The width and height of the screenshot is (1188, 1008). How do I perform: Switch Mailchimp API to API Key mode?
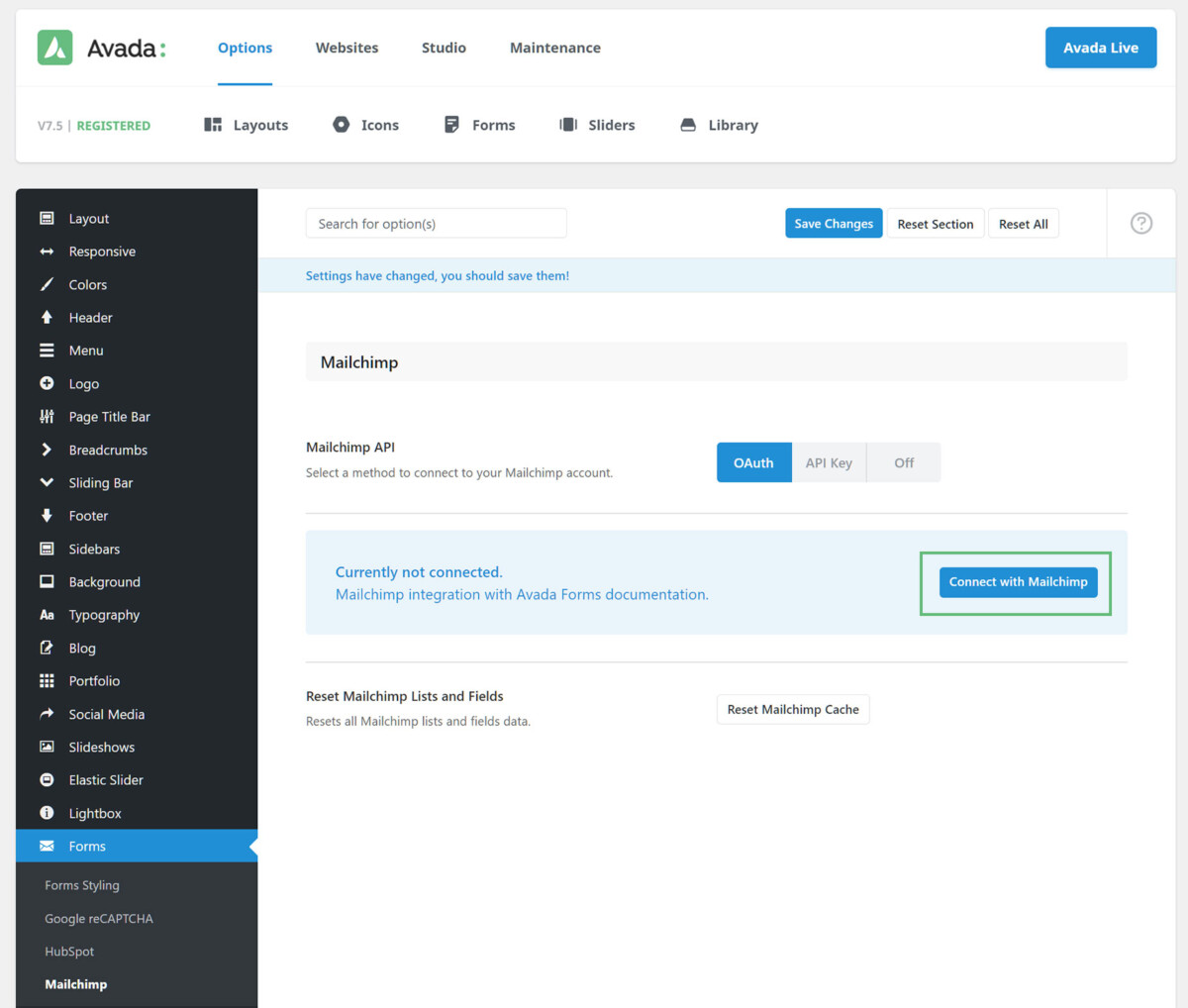pos(829,462)
